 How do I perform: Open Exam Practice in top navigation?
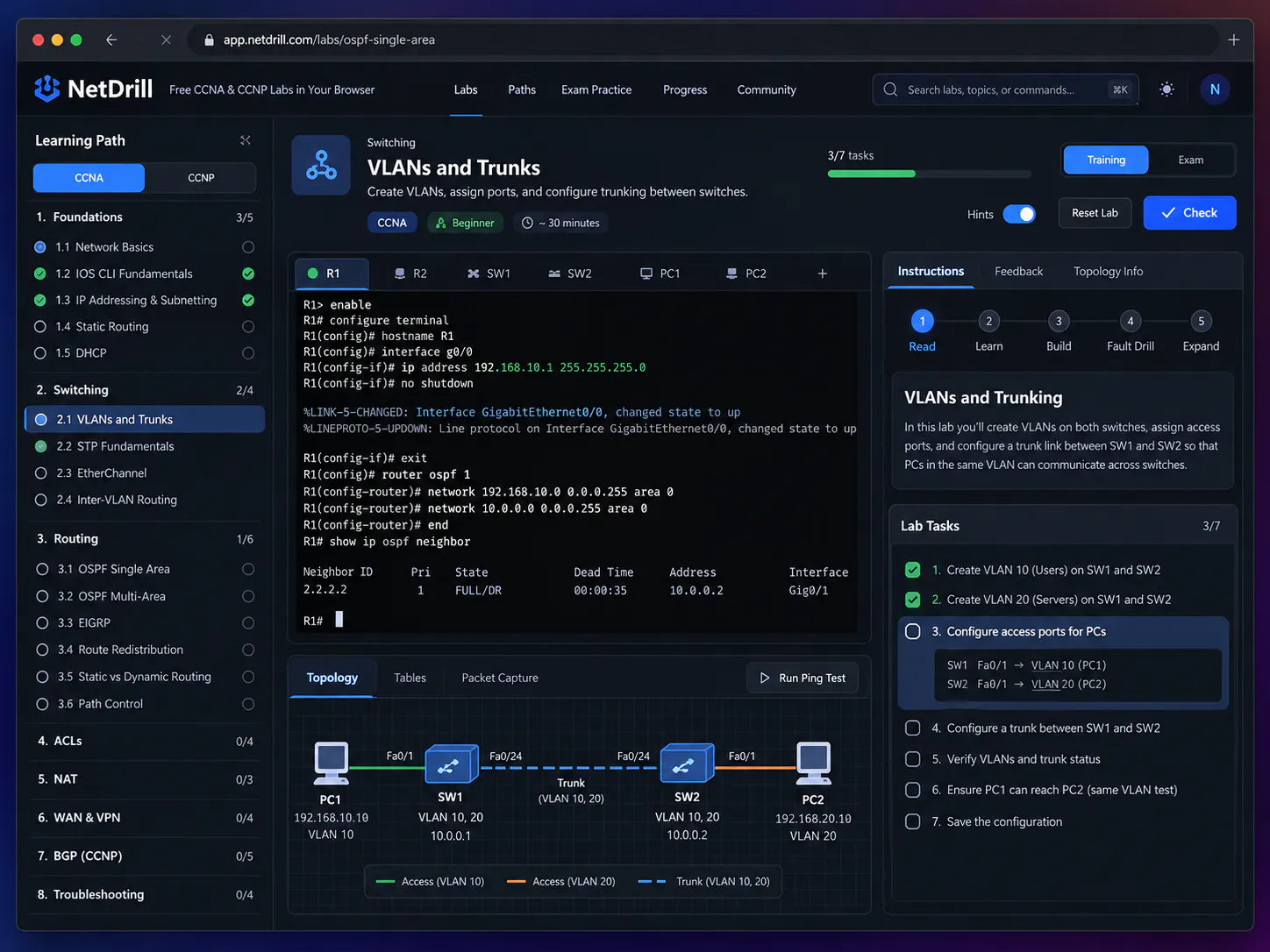(x=596, y=89)
